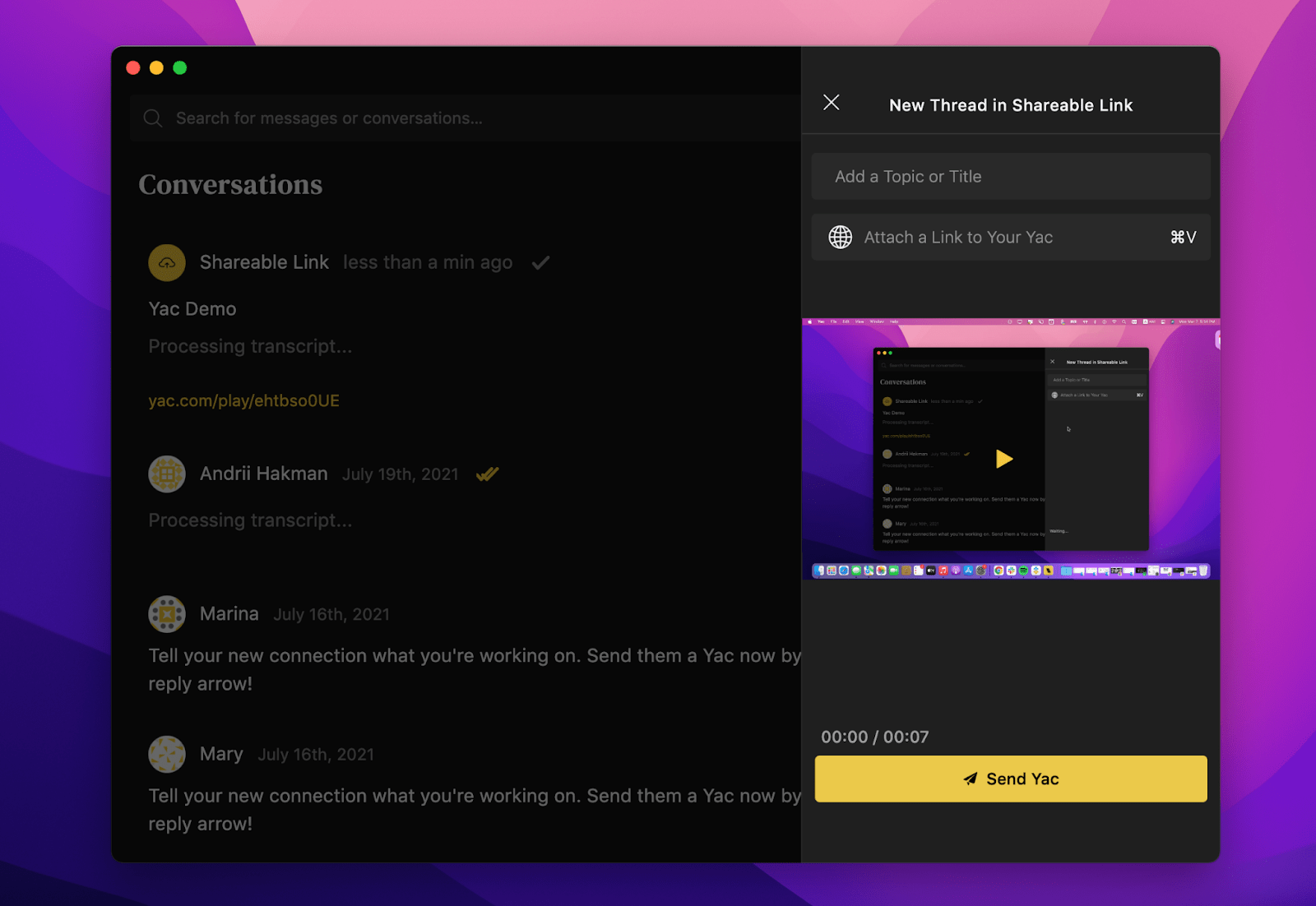1316x906 pixels.
Task: Open the yac.com/play/ehtbso0UE link
Action: (243, 400)
